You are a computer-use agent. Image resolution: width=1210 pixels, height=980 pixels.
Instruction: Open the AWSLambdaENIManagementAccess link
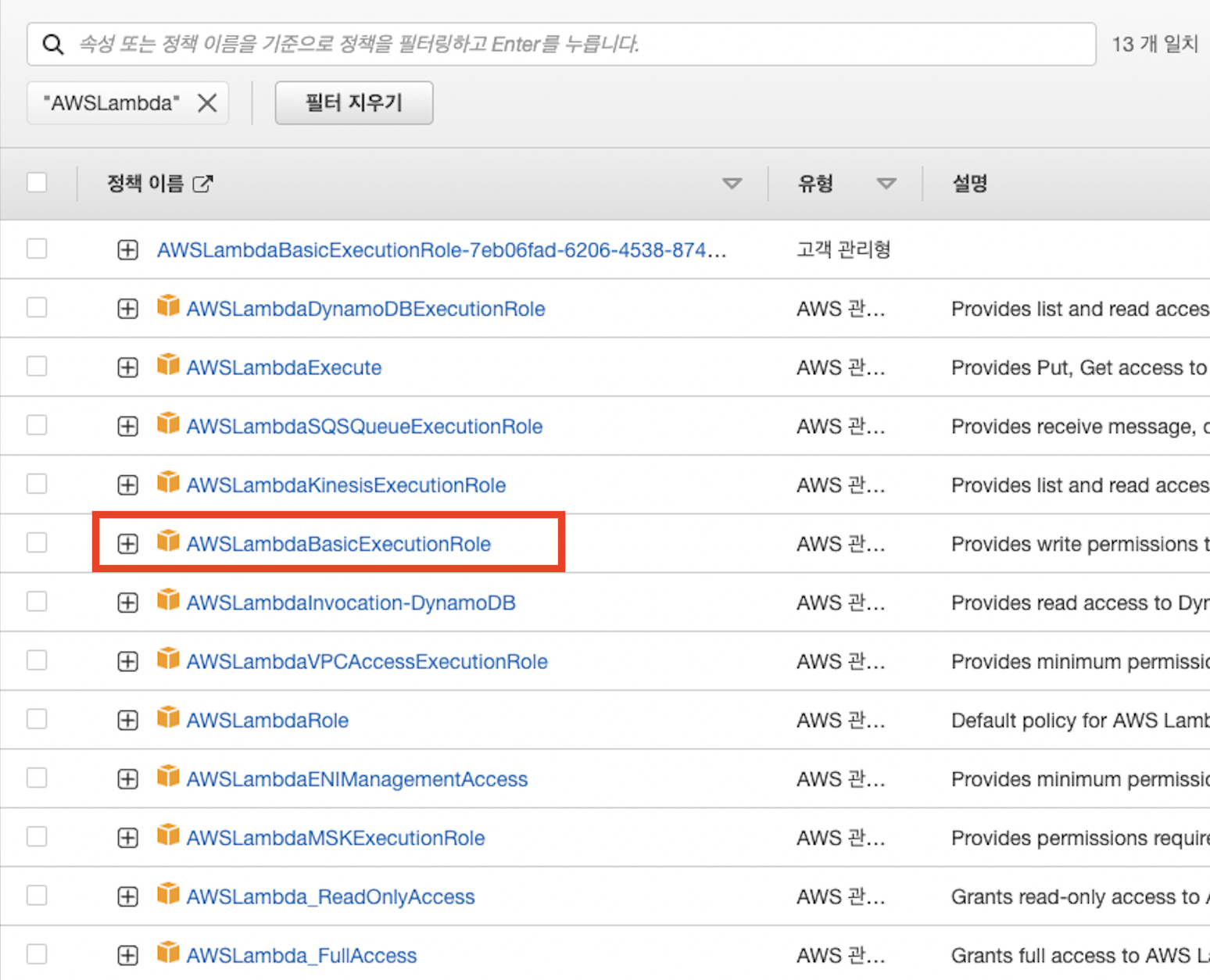[357, 779]
